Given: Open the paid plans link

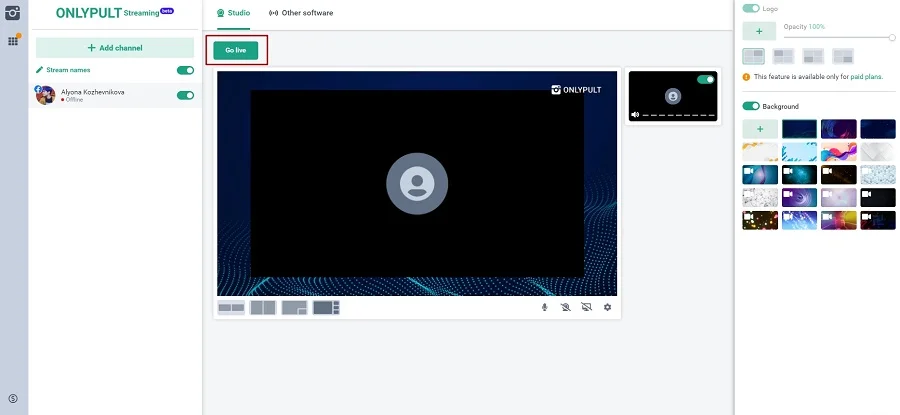Looking at the screenshot, I should [x=865, y=76].
